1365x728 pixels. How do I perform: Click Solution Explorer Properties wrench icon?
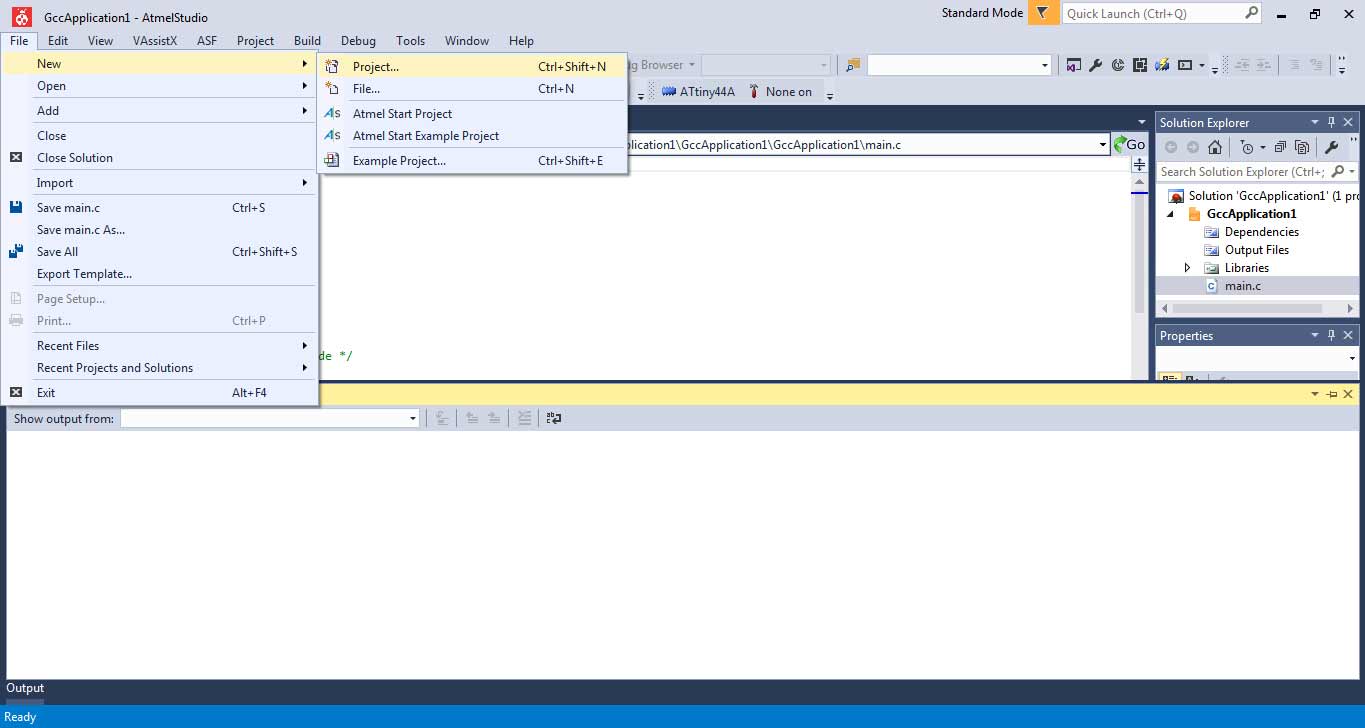coord(1332,147)
